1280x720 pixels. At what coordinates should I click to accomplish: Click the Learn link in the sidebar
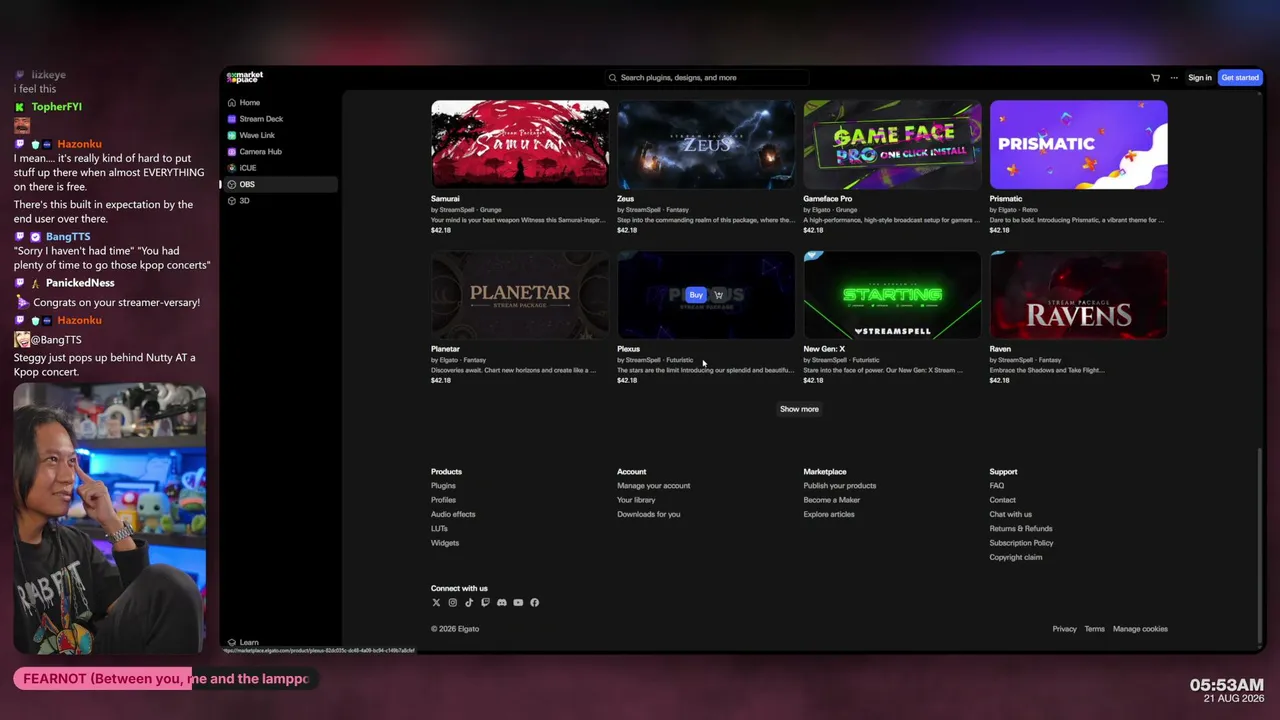[249, 642]
